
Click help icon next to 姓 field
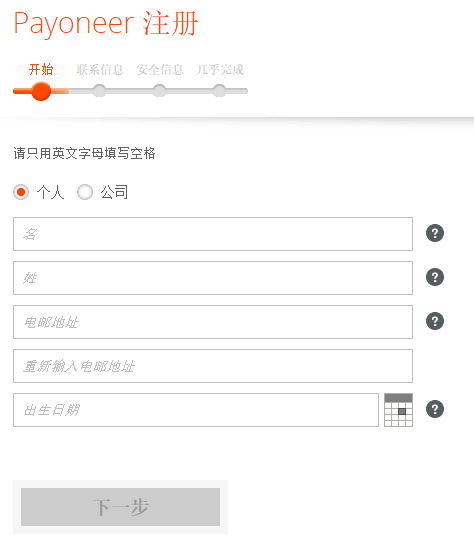pyautogui.click(x=435, y=277)
